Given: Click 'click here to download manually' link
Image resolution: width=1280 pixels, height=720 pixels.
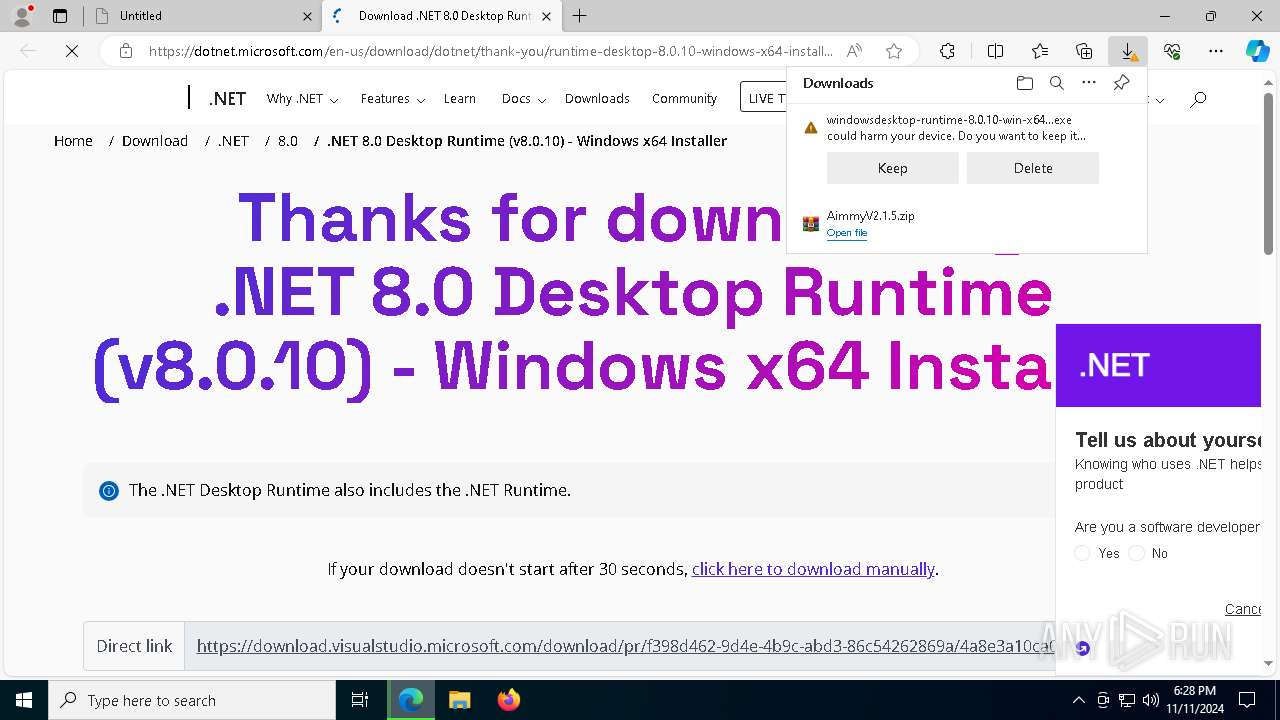Looking at the screenshot, I should click(x=813, y=569).
